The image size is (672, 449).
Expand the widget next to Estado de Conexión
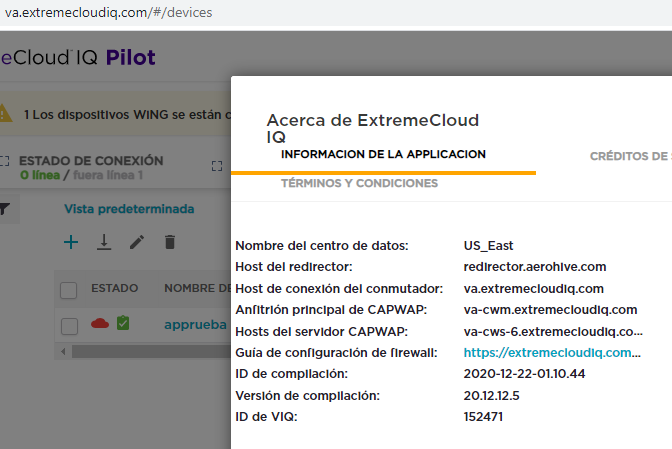click(218, 165)
